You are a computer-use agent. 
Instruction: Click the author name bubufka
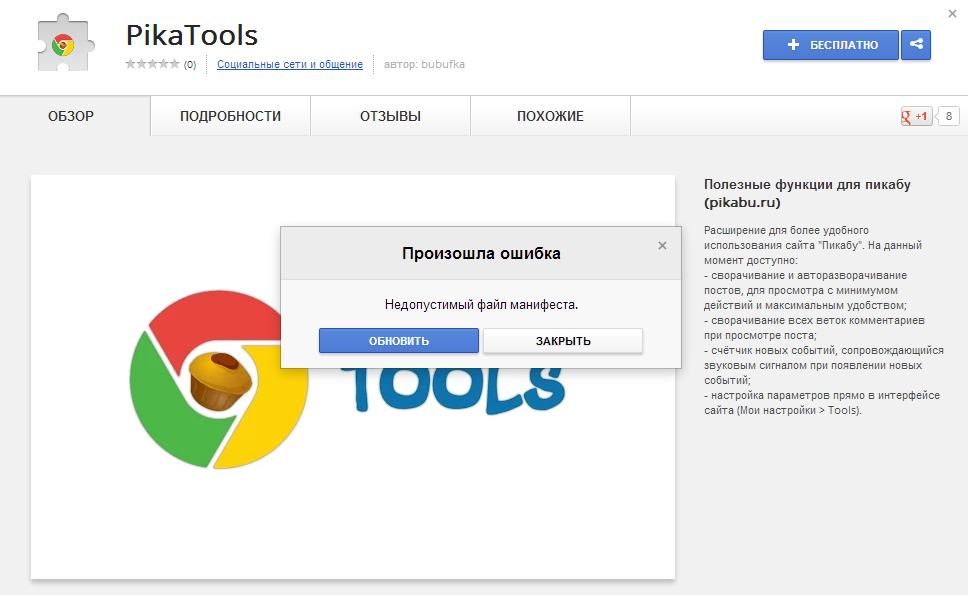click(443, 64)
